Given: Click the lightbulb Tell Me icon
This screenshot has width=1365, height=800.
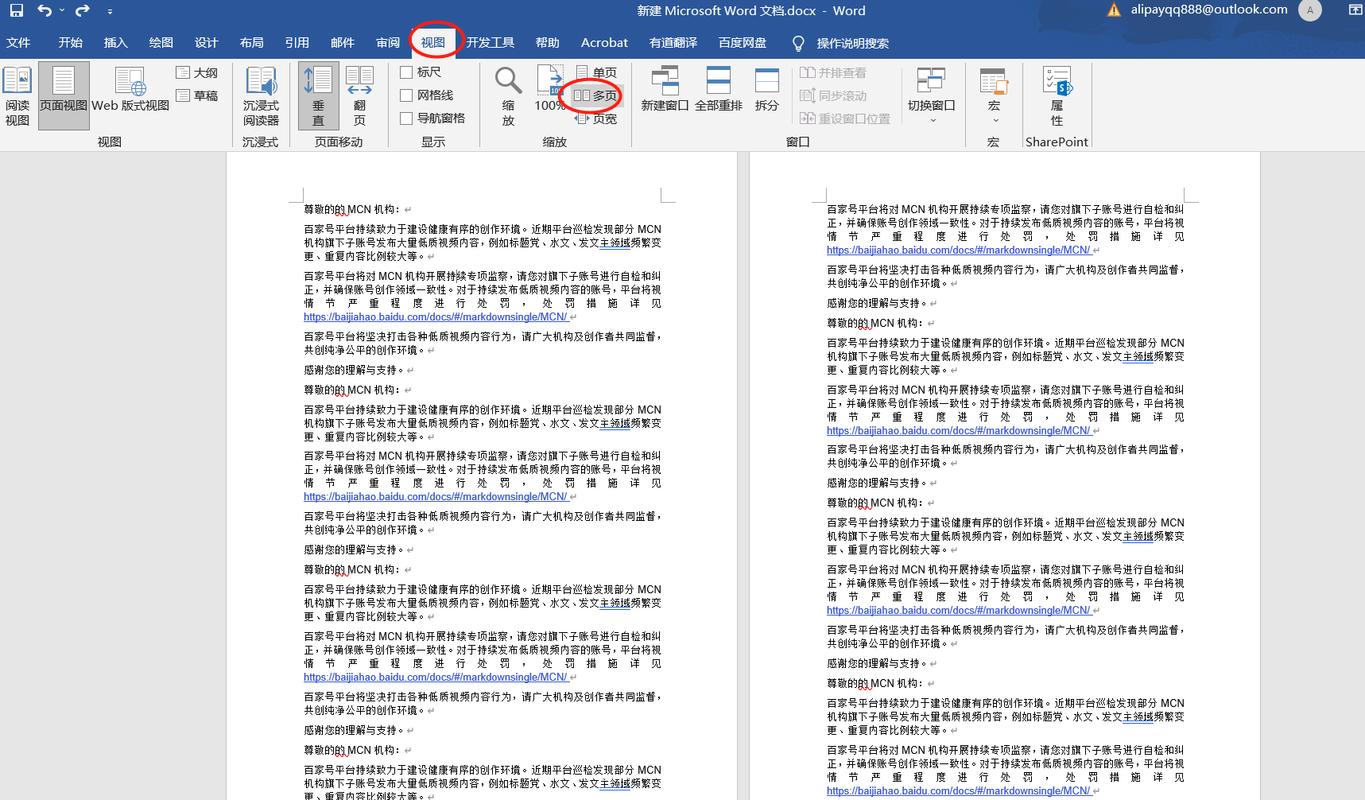Looking at the screenshot, I should click(x=798, y=43).
